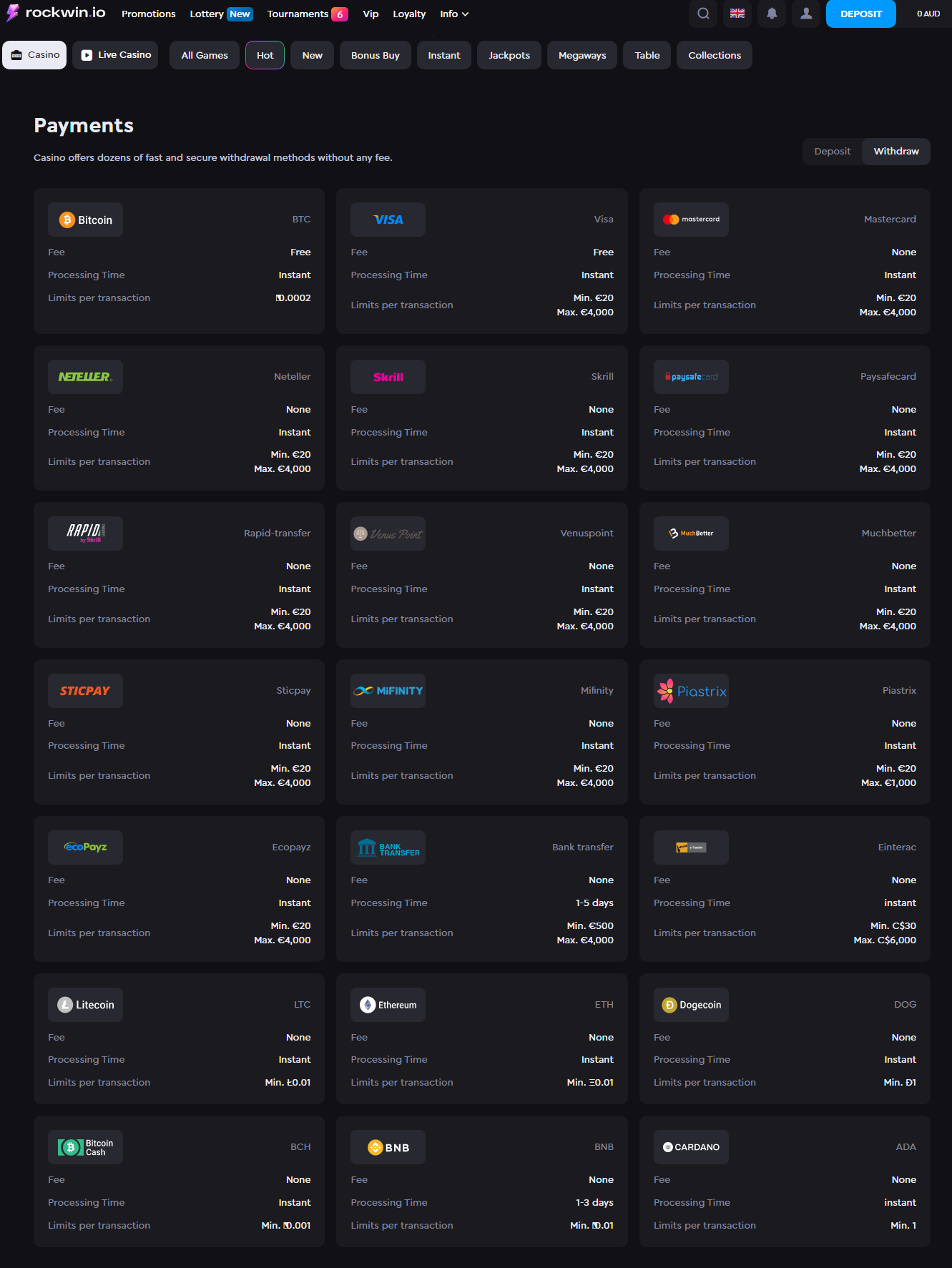Open the Jackpots category
Viewport: 952px width, 1268px height.
(x=509, y=55)
